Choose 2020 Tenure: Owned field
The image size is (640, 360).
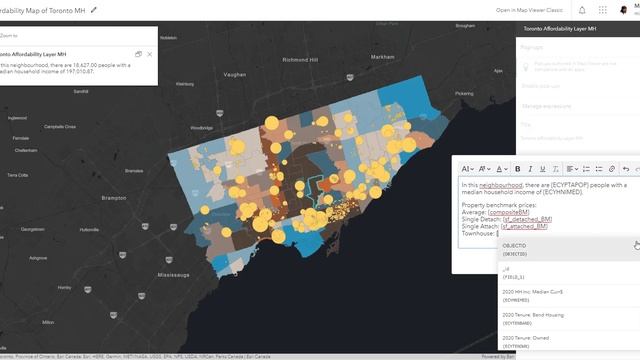click(569, 341)
